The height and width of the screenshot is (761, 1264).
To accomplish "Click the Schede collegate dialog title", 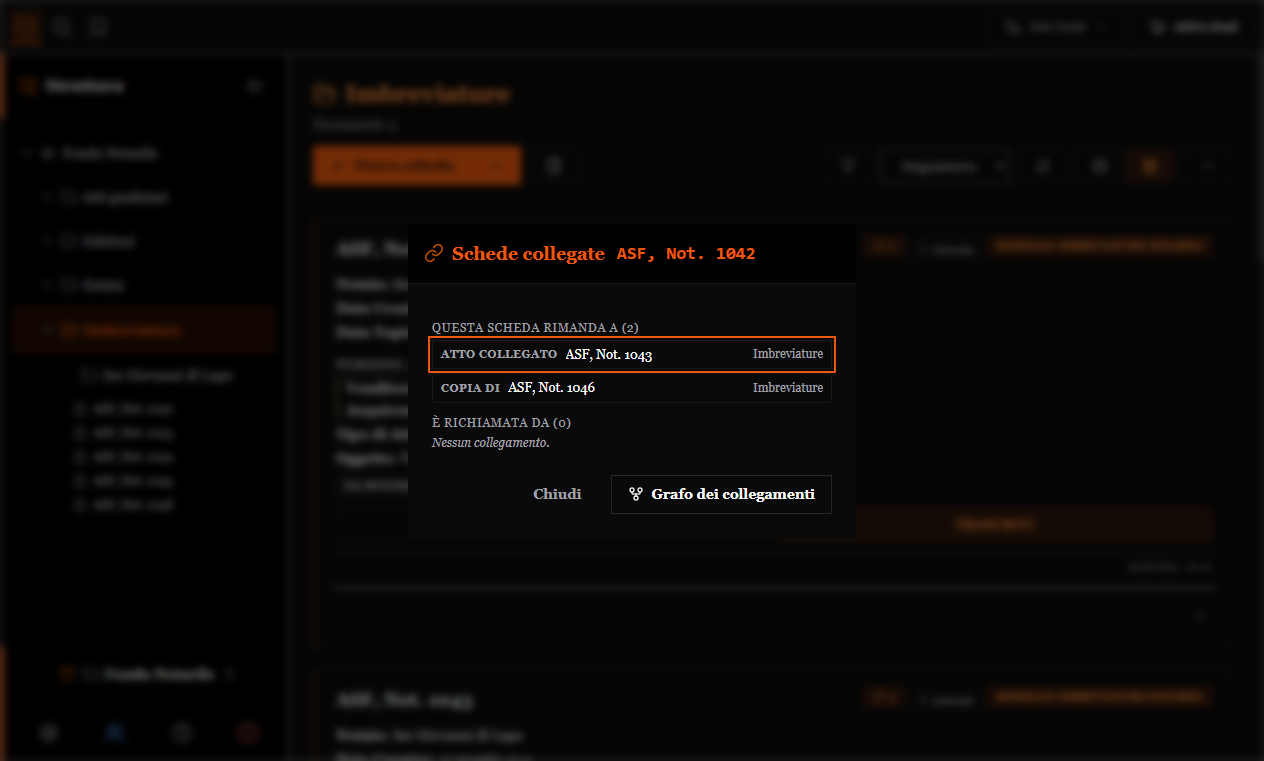I will 528,254.
